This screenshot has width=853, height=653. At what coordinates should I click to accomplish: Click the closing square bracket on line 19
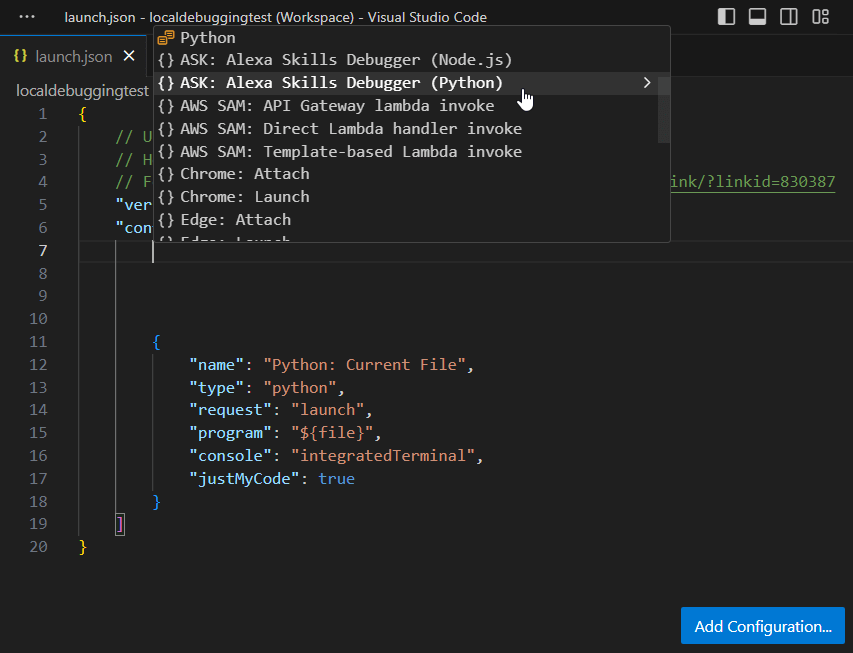coord(120,524)
